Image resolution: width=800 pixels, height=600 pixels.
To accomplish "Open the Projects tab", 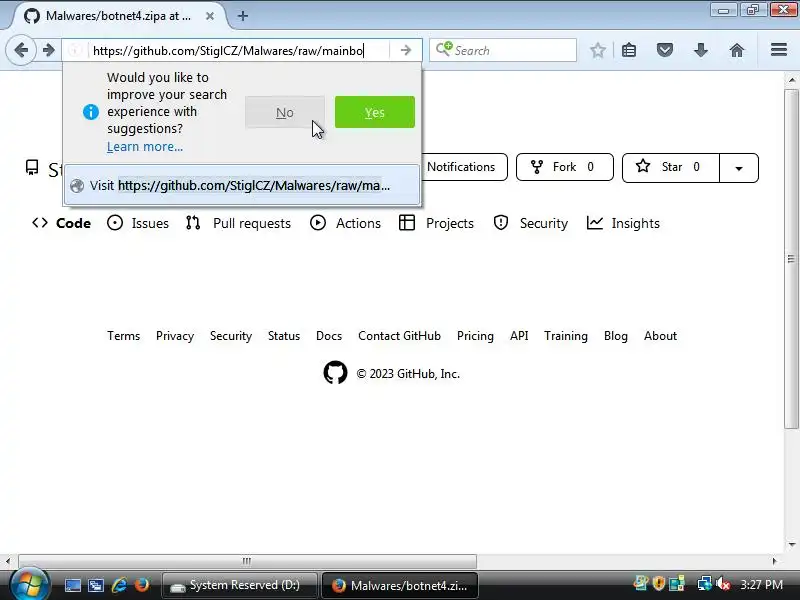I will [x=436, y=223].
